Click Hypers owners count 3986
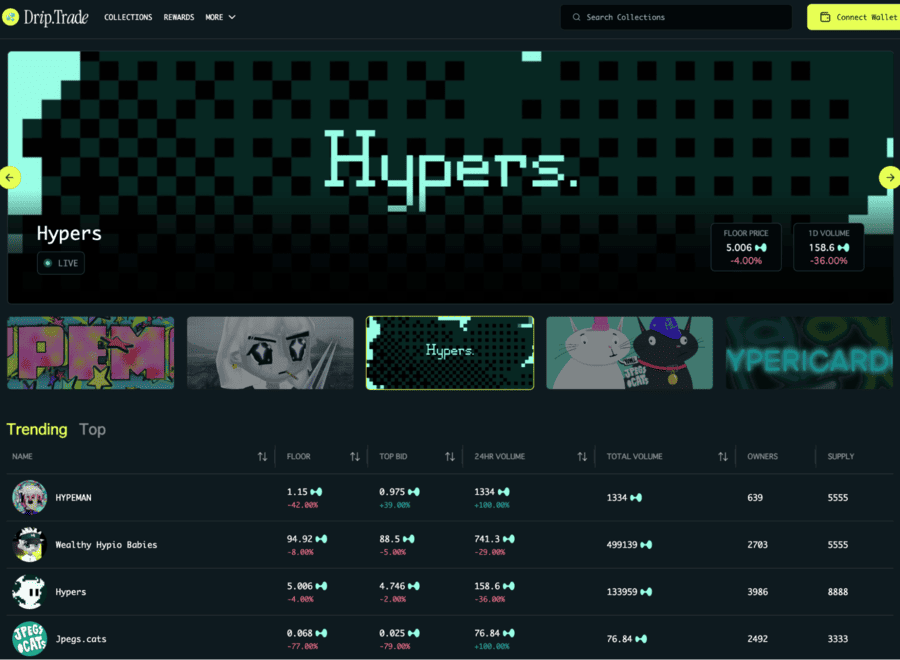Screen dimensions: 900x660 [x=757, y=592]
